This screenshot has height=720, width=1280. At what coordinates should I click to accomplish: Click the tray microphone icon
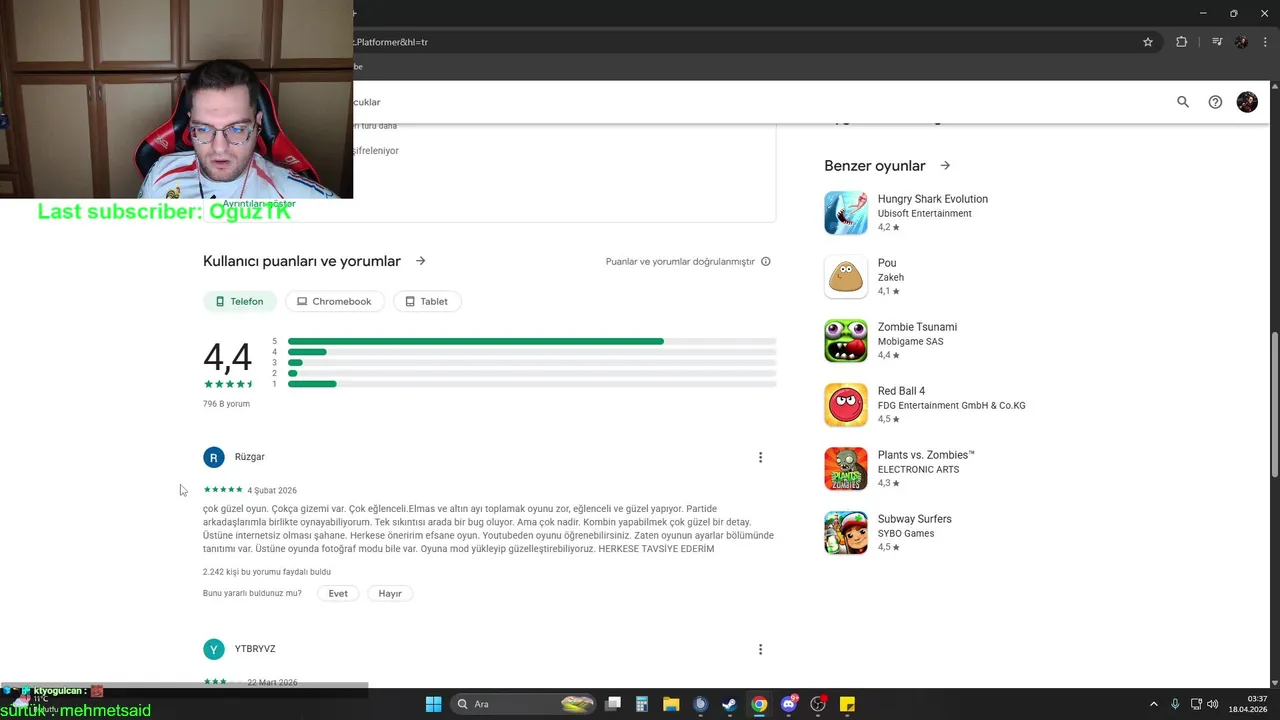pyautogui.click(x=1175, y=704)
